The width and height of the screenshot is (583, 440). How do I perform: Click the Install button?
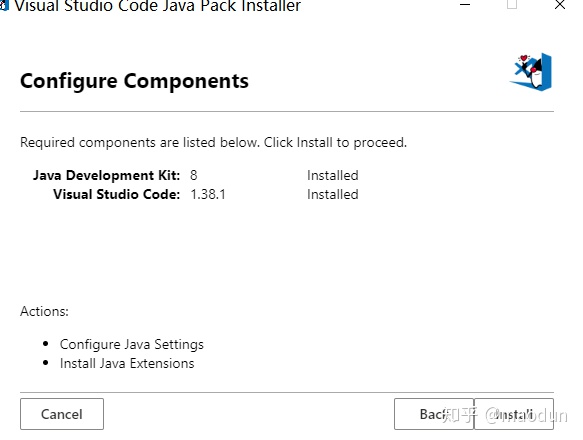[x=514, y=414]
